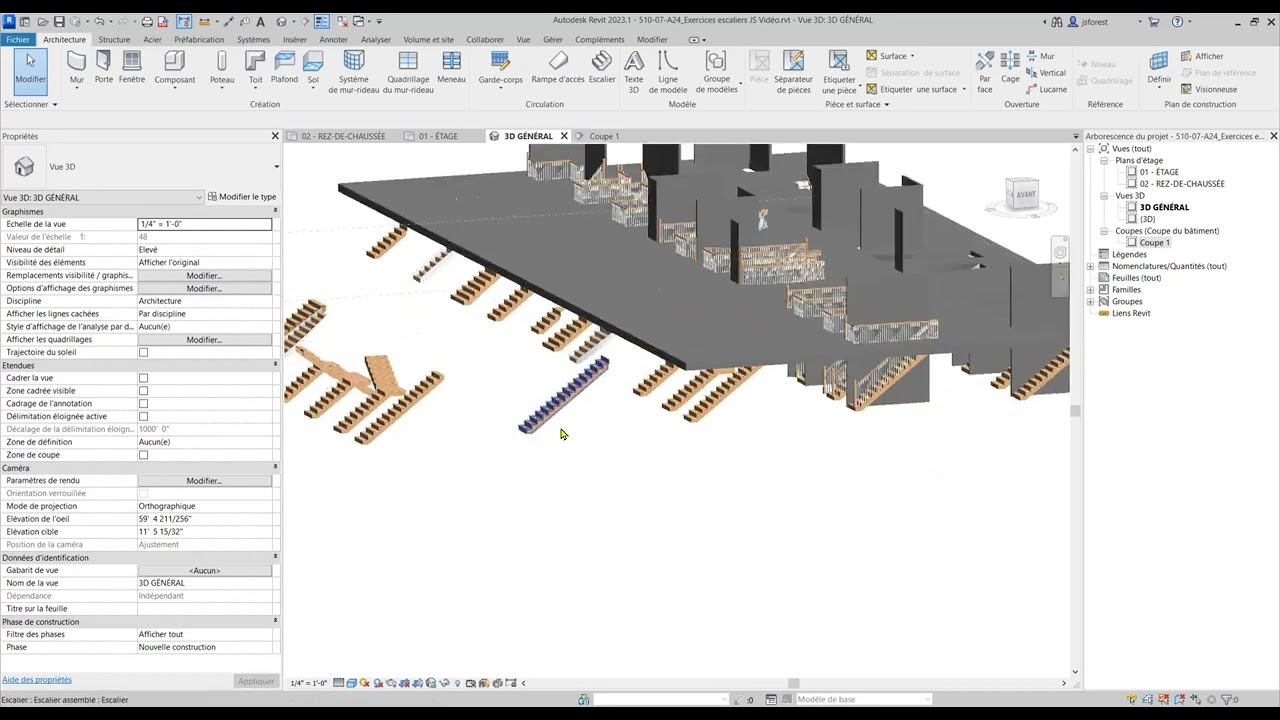Open the Coupe 1 view tab
Image resolution: width=1280 pixels, height=720 pixels.
point(604,136)
